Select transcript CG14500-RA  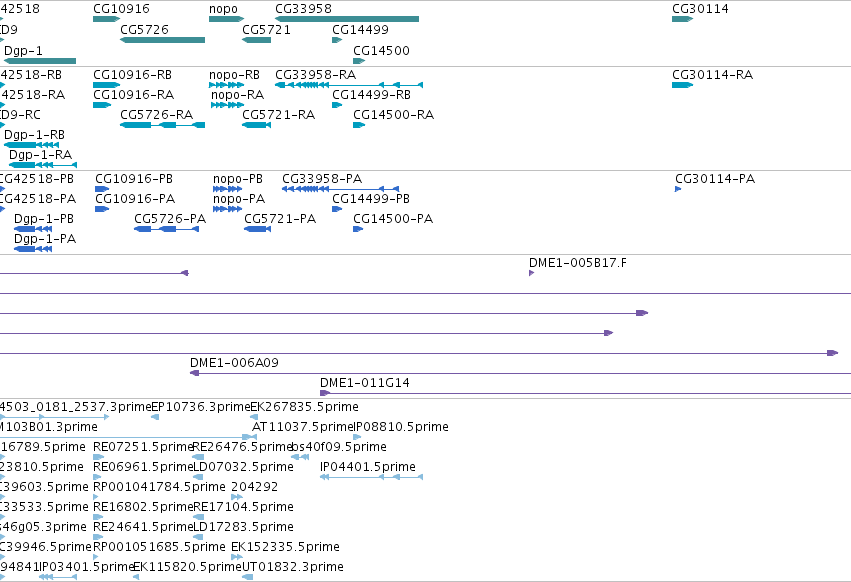tap(359, 125)
